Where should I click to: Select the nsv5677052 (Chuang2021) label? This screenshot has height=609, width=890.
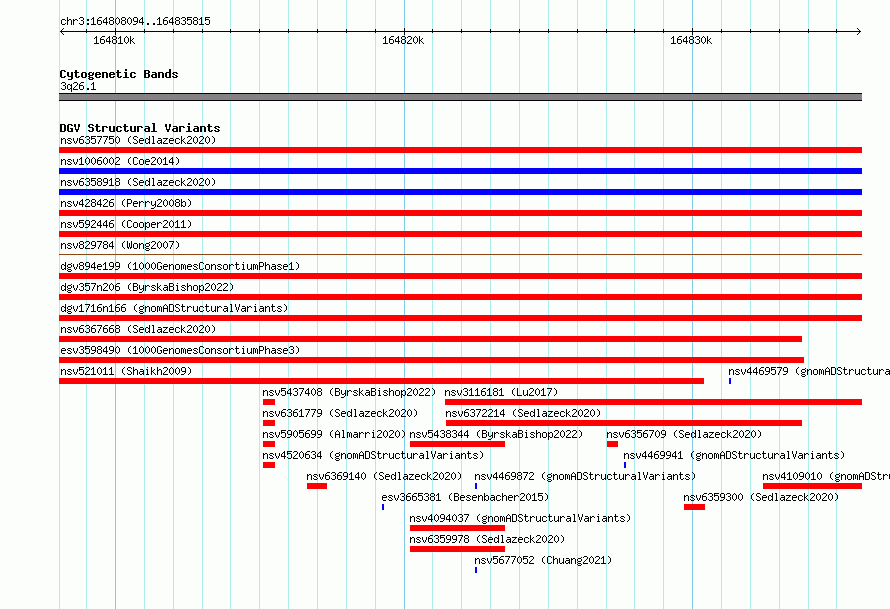pyautogui.click(x=543, y=560)
